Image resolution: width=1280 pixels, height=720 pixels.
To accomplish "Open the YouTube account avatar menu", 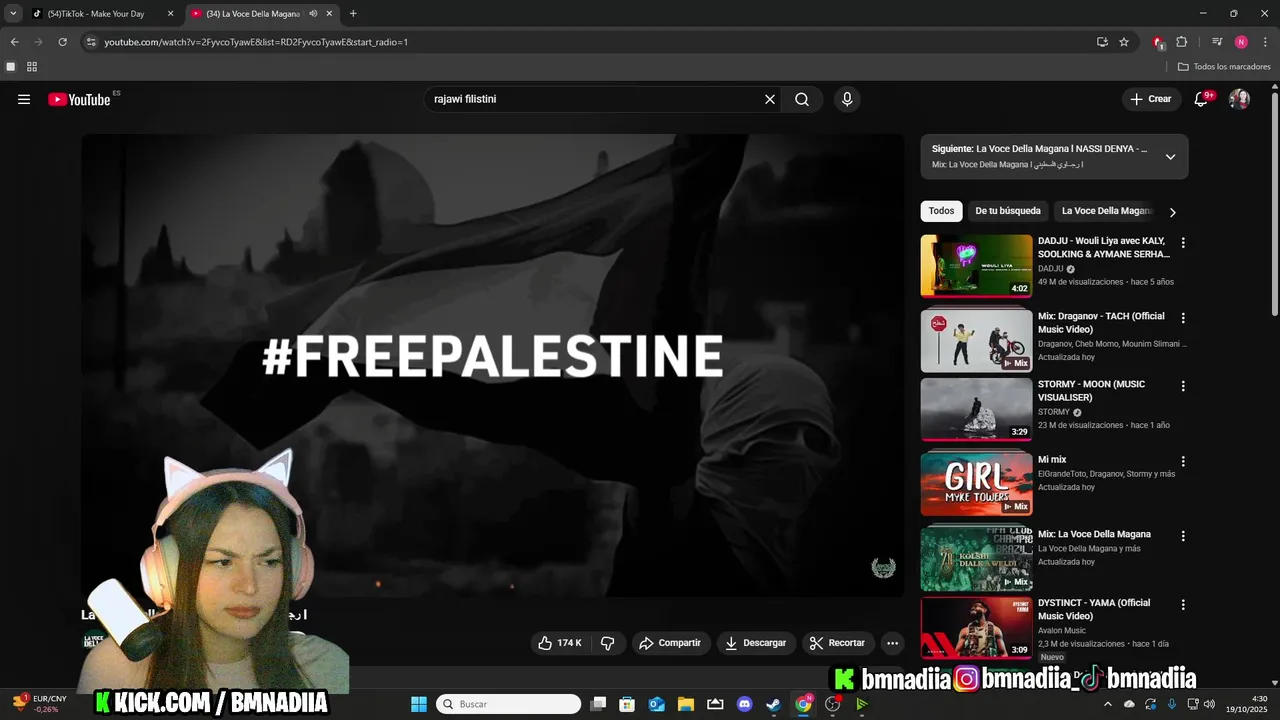I will pyautogui.click(x=1239, y=99).
